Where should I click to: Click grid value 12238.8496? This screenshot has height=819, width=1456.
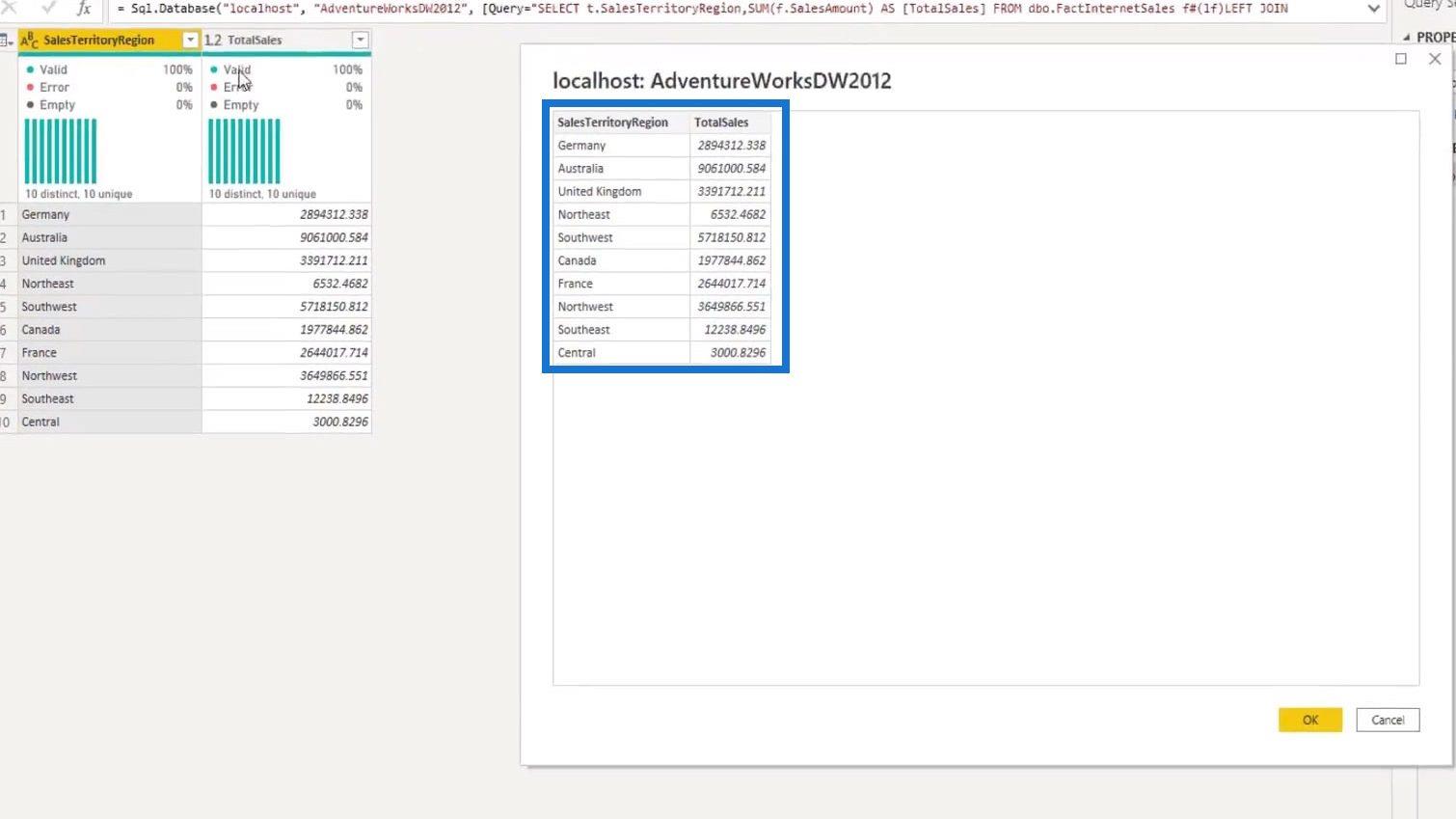pos(286,399)
